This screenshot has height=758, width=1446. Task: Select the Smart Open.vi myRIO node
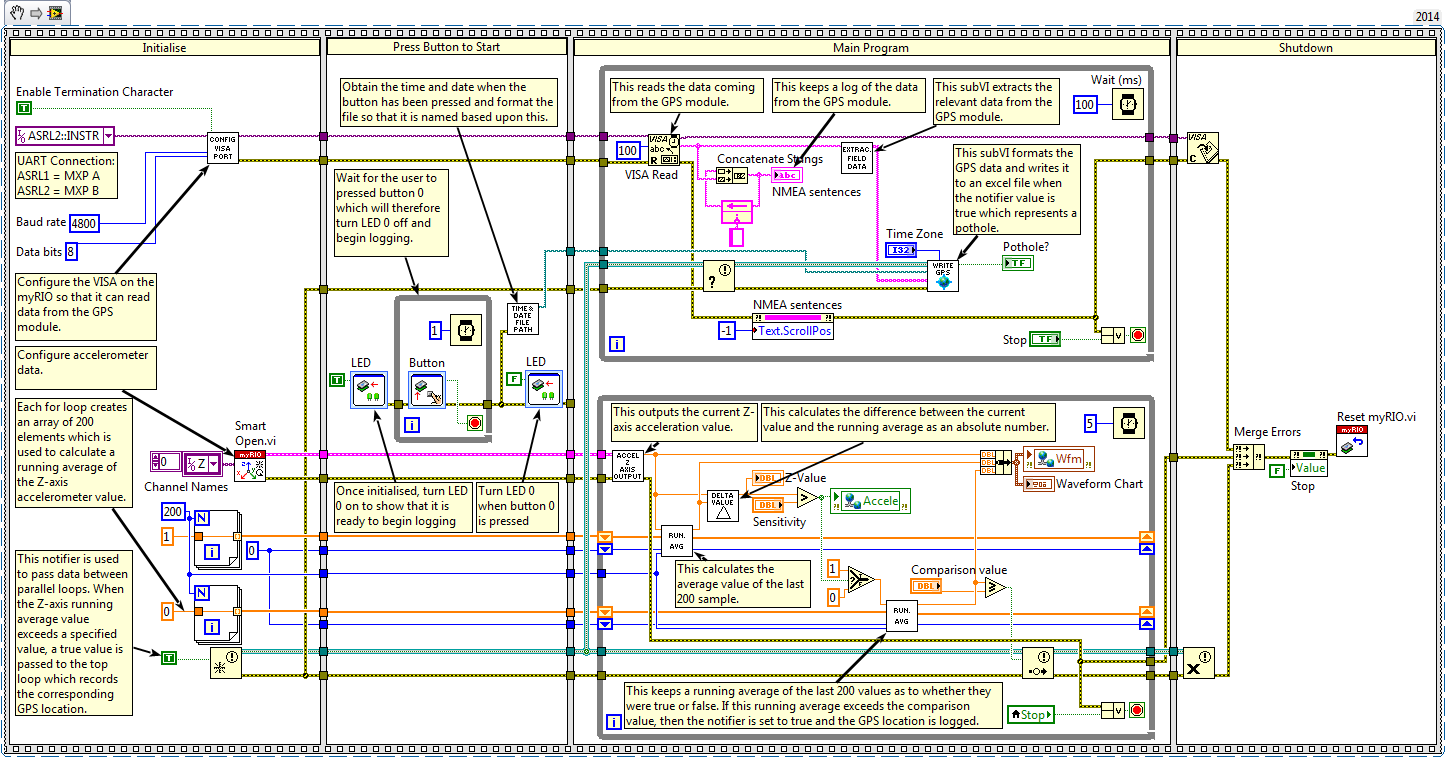tap(250, 467)
